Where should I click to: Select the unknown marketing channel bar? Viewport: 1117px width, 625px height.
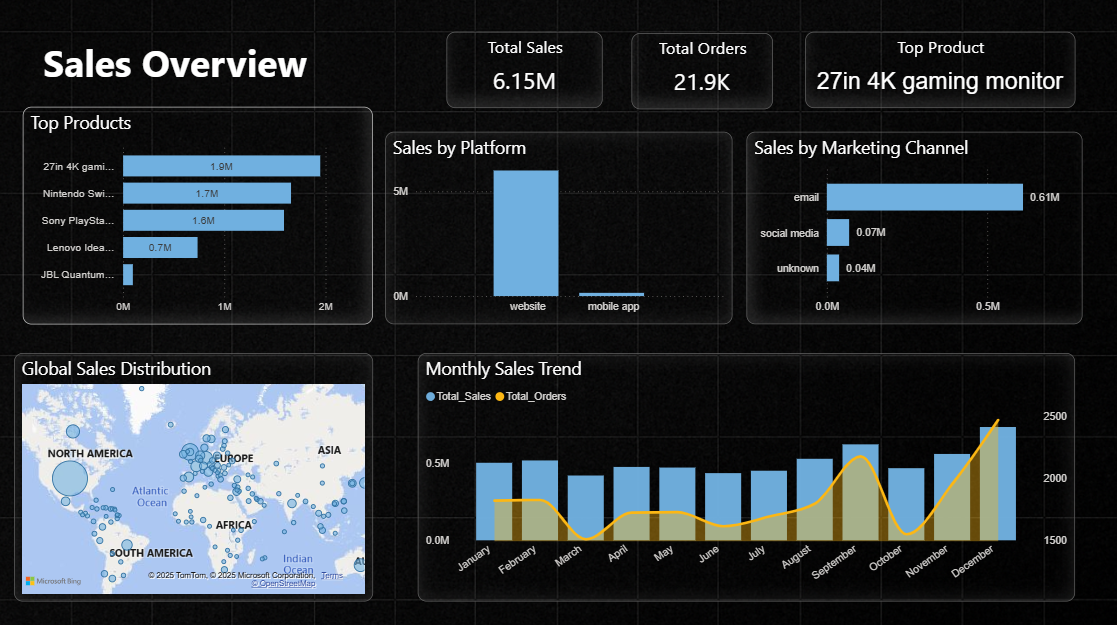point(832,268)
